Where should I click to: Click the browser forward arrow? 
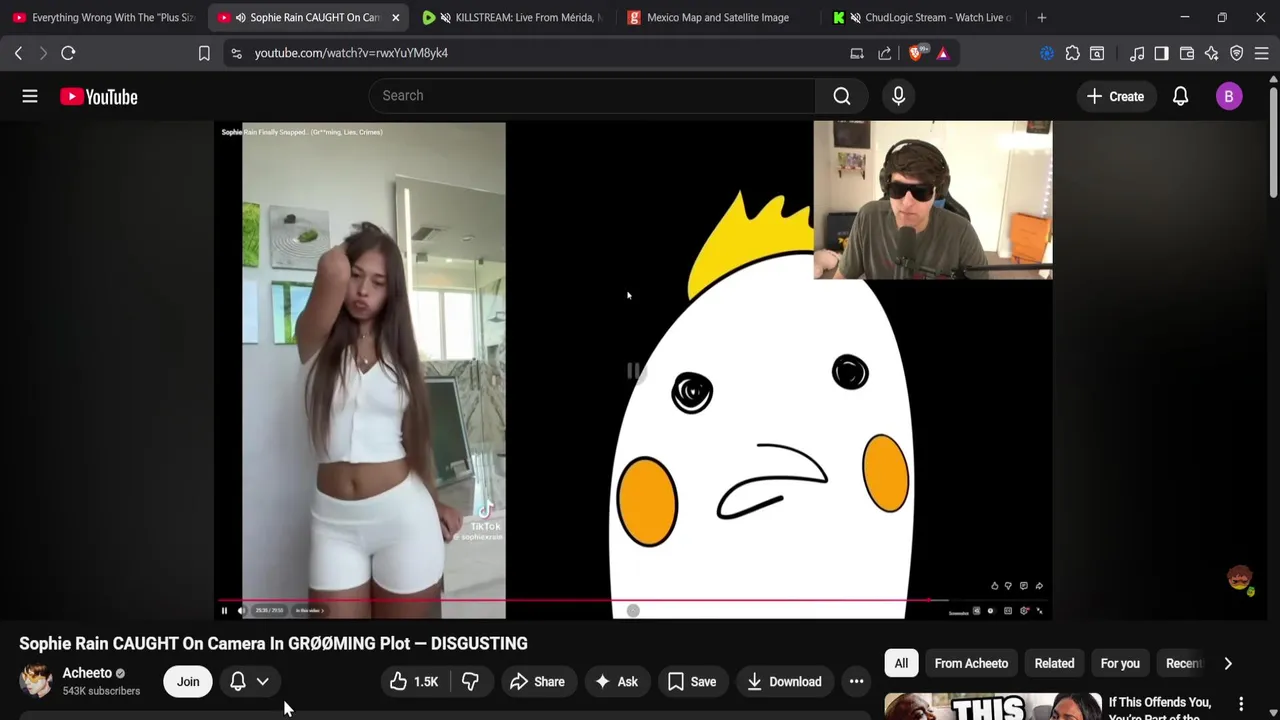click(x=43, y=53)
